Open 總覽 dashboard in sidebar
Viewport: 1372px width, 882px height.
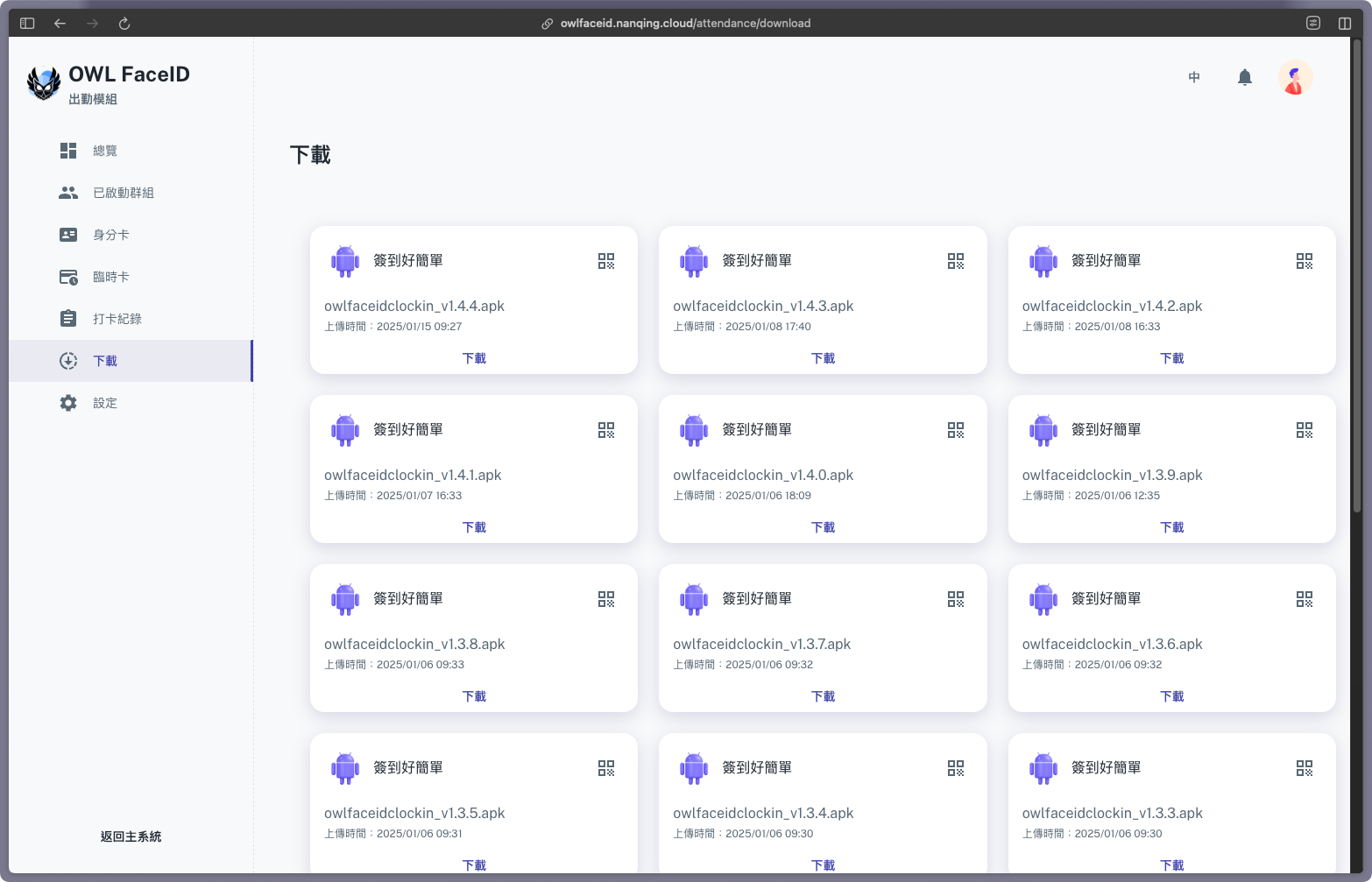point(105,151)
